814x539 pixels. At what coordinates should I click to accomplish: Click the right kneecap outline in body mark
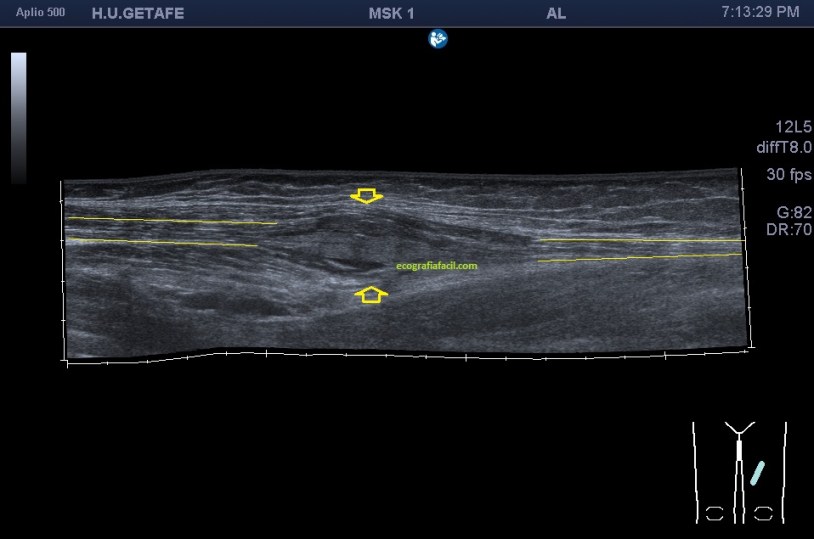click(764, 514)
